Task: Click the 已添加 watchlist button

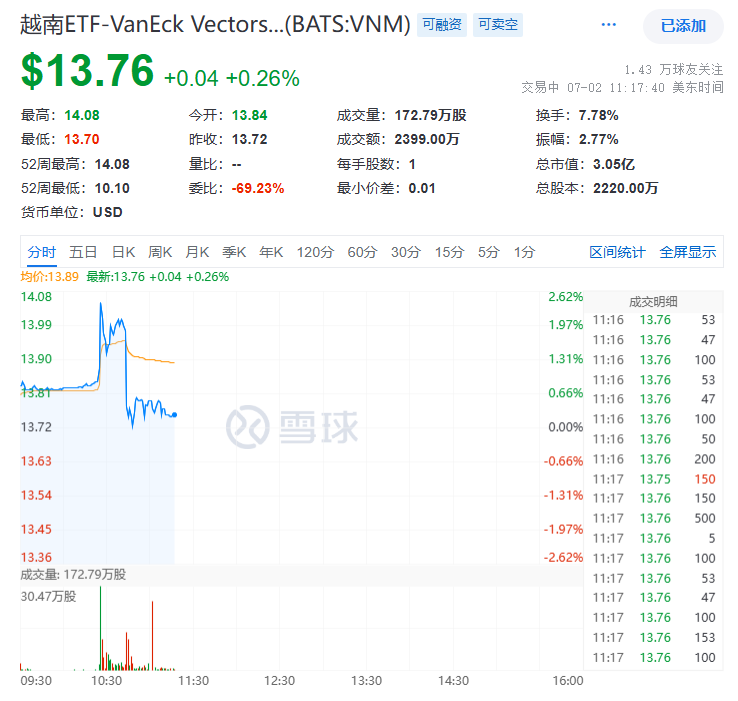Action: point(683,26)
